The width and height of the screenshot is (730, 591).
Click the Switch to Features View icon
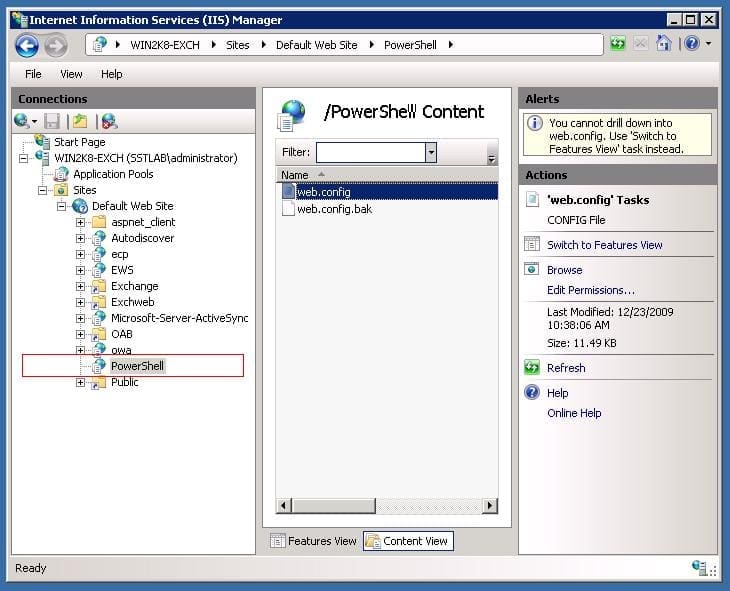pyautogui.click(x=532, y=244)
